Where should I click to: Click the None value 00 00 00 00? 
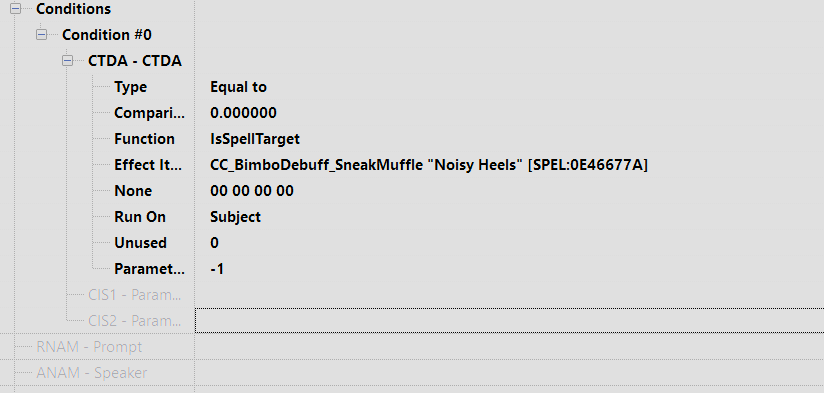[x=252, y=191]
